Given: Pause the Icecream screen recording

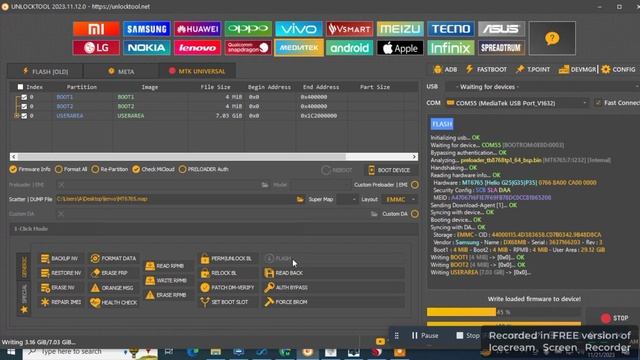Looking at the screenshot, I should pos(425,336).
